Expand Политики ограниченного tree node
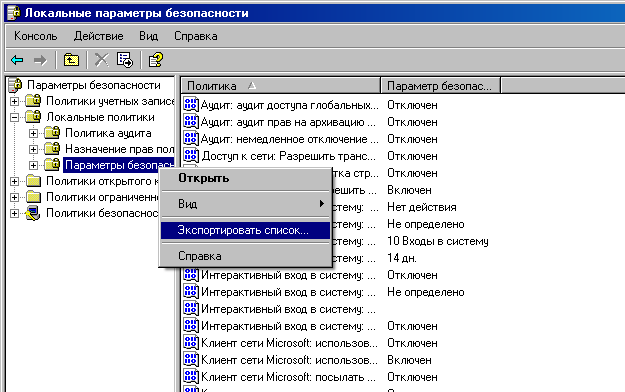 (x=14, y=197)
